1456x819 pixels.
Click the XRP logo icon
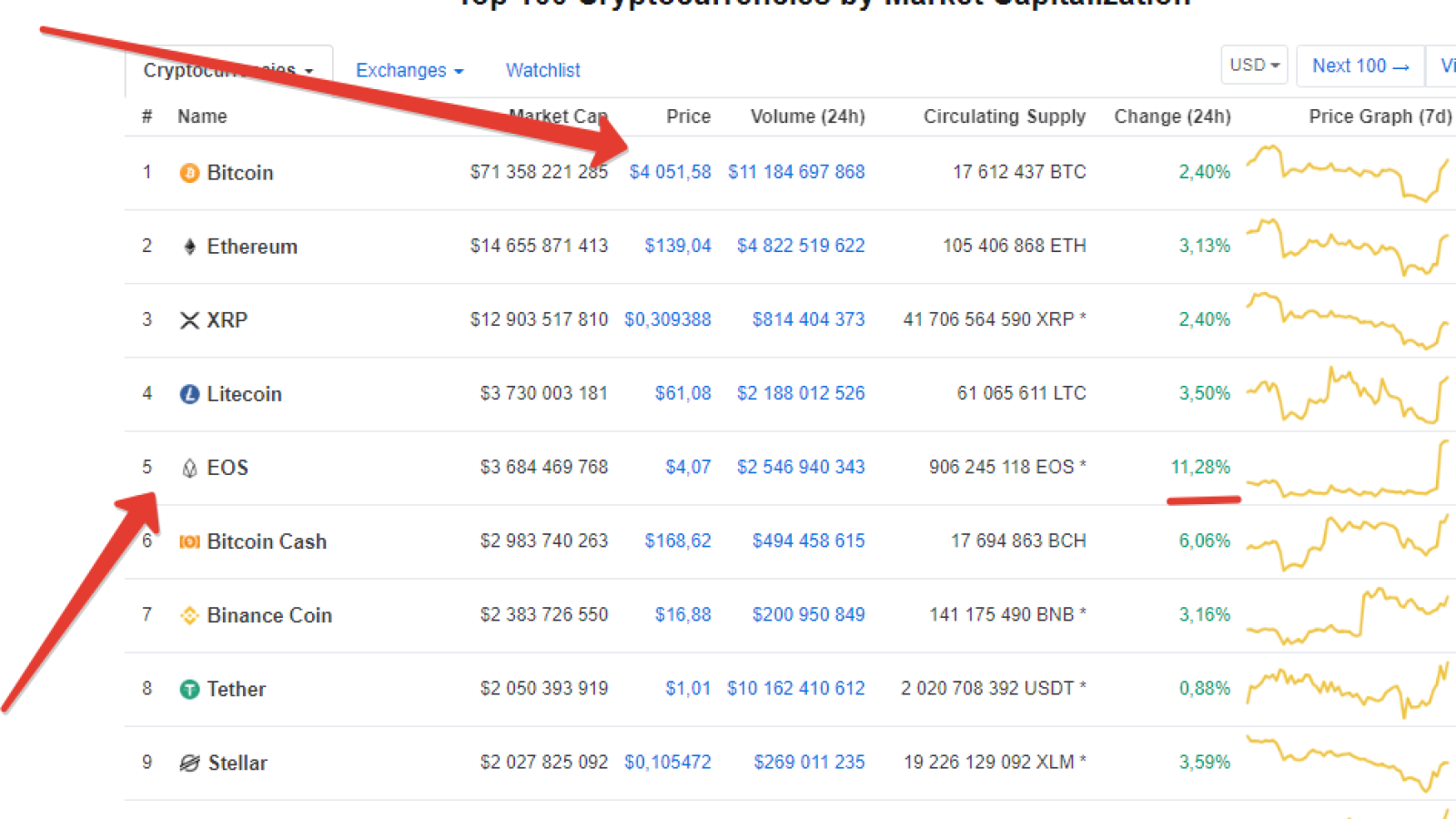pos(189,320)
